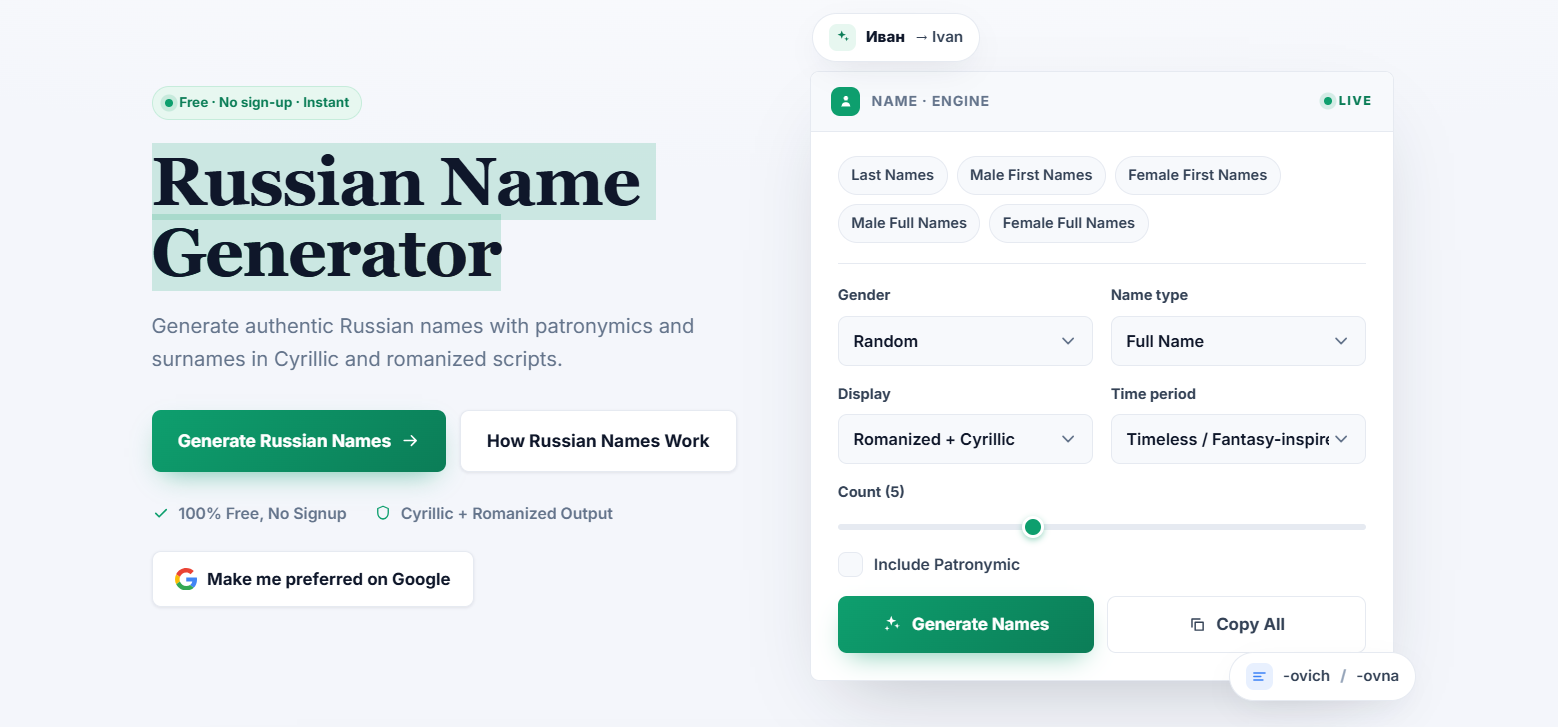Click the Google logo icon

186,579
